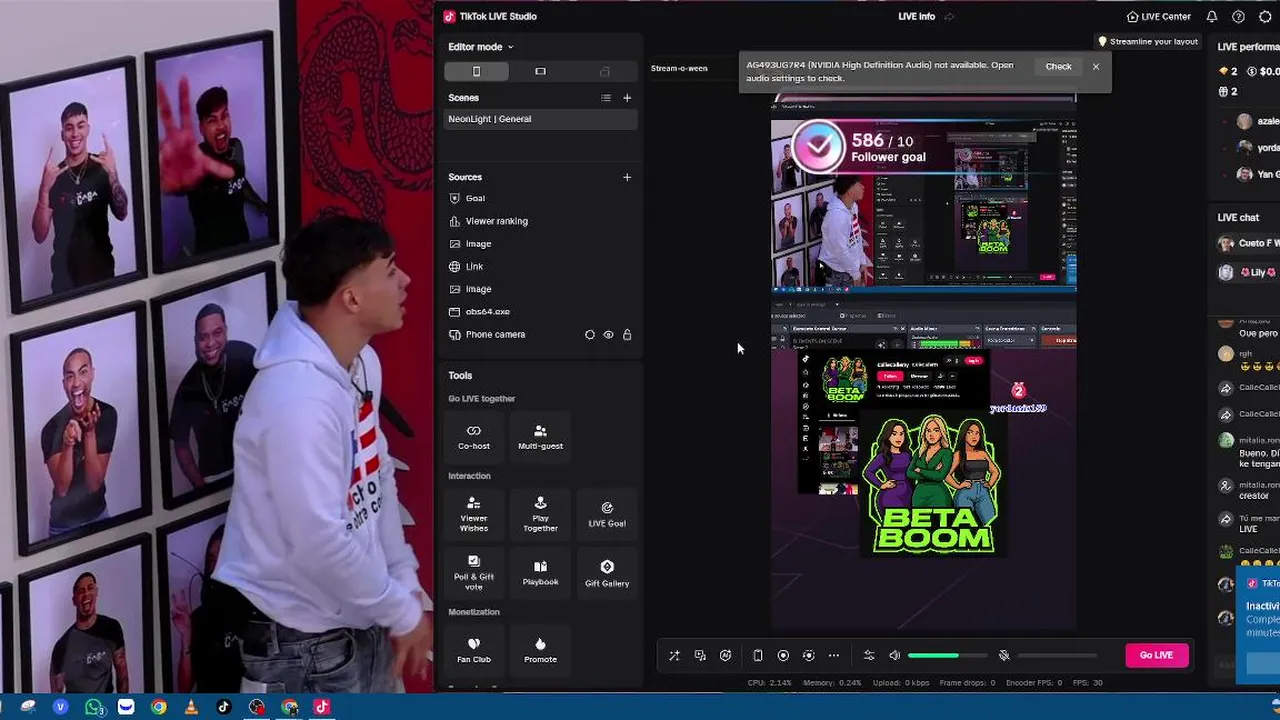Viewport: 1280px width, 720px height.
Task: Edit LIVE info title at the top
Action: click(926, 17)
